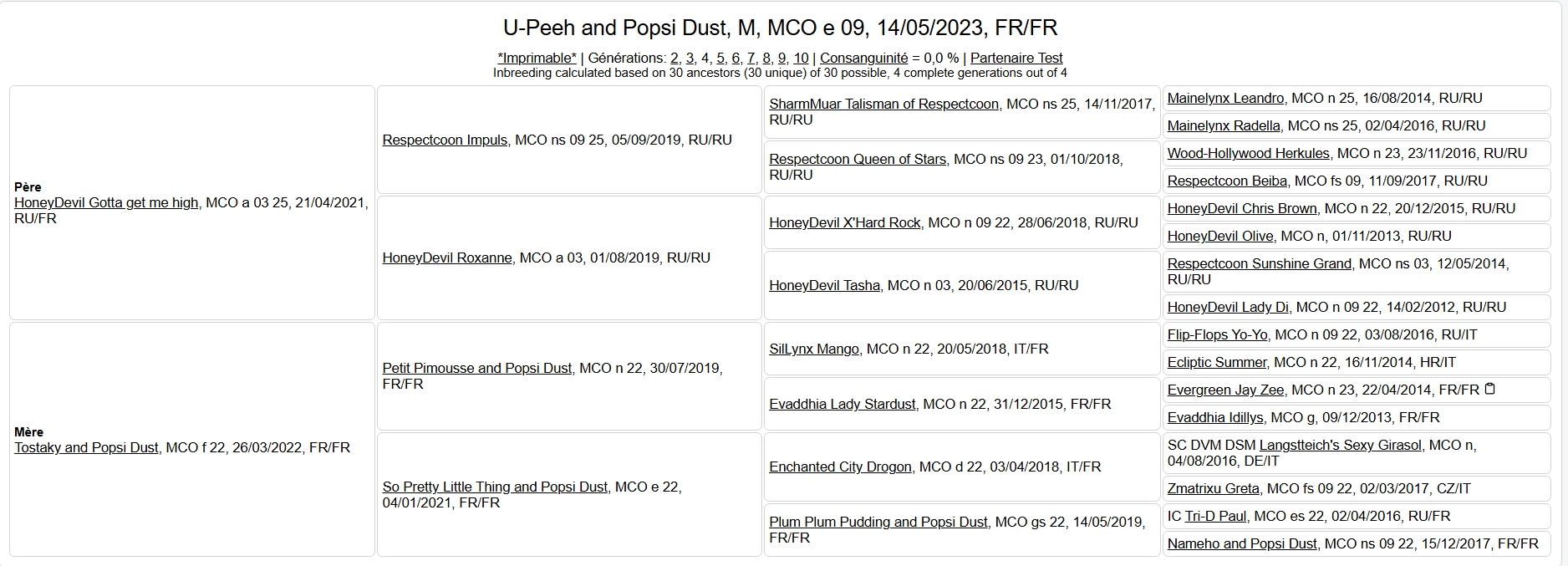Open So Pretty Little Thing and Popsi Dust
This screenshot has height=566, width=1568.
coord(495,487)
